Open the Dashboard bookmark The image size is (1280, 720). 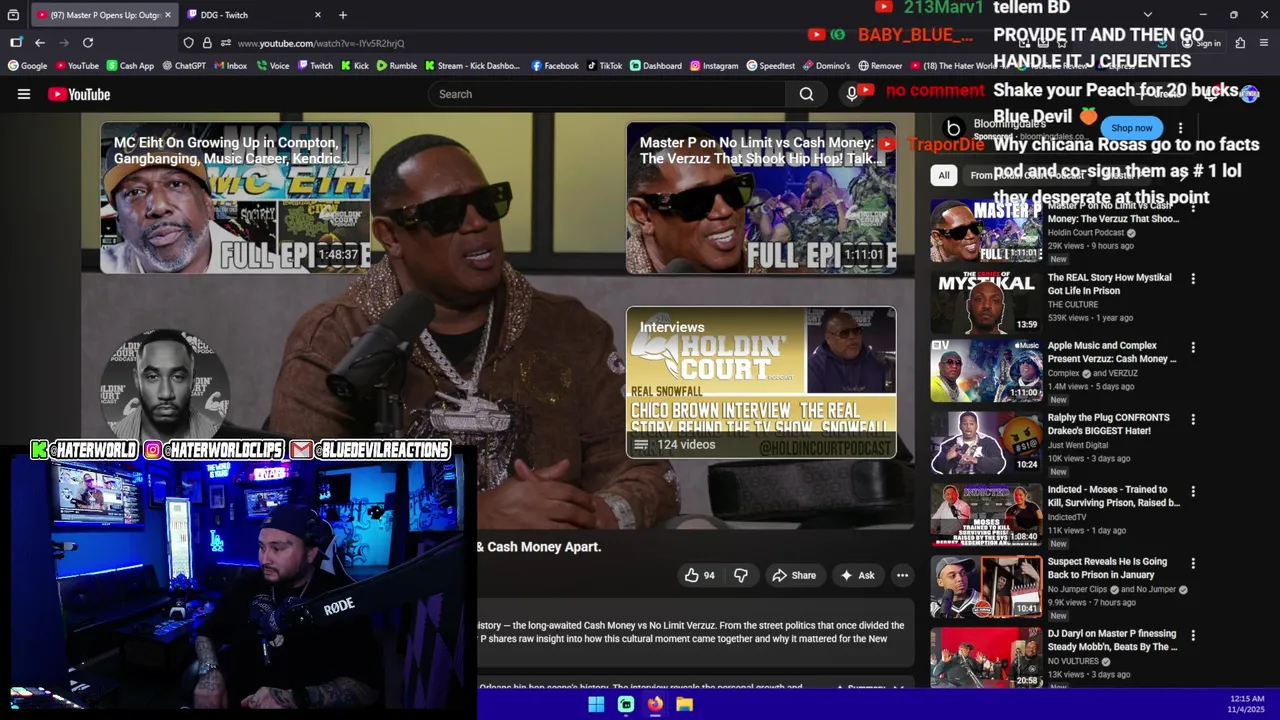pos(656,66)
